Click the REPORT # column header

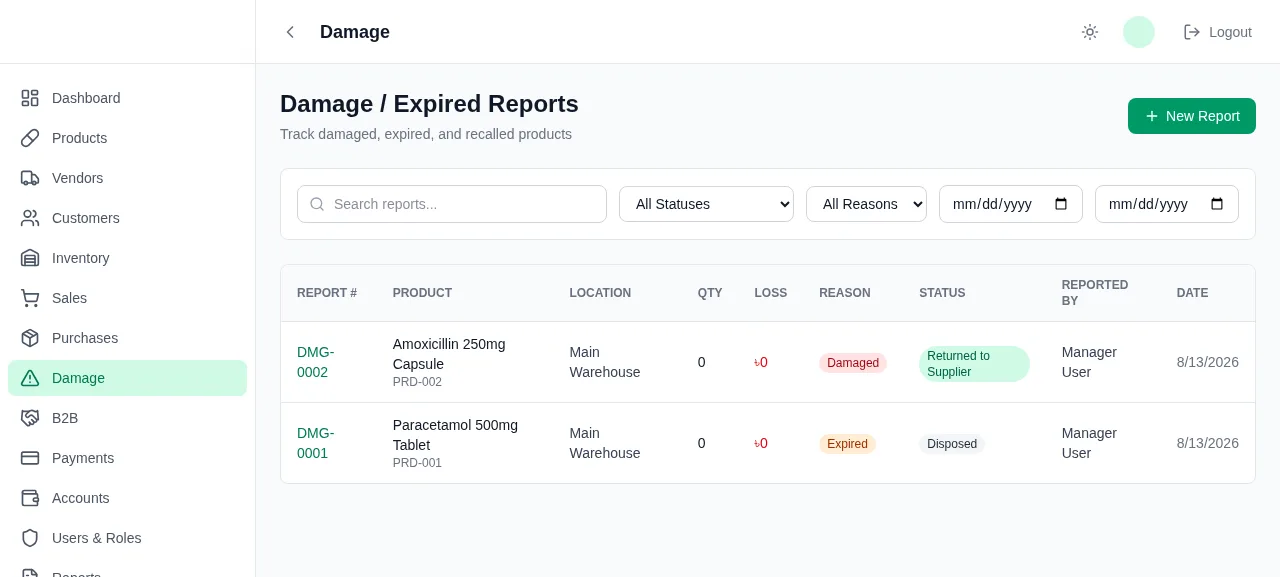click(x=327, y=293)
